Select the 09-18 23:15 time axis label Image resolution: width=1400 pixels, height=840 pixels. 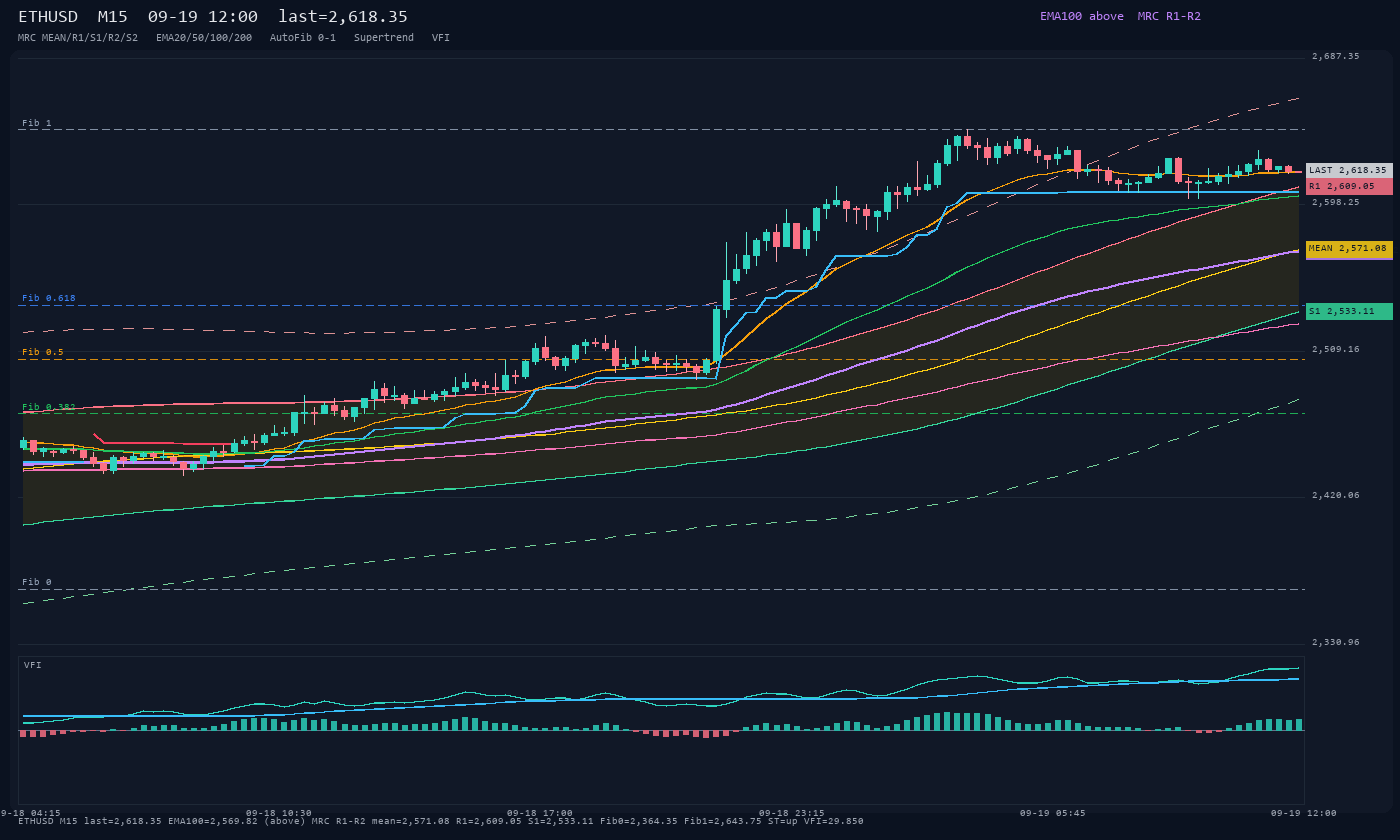(792, 813)
